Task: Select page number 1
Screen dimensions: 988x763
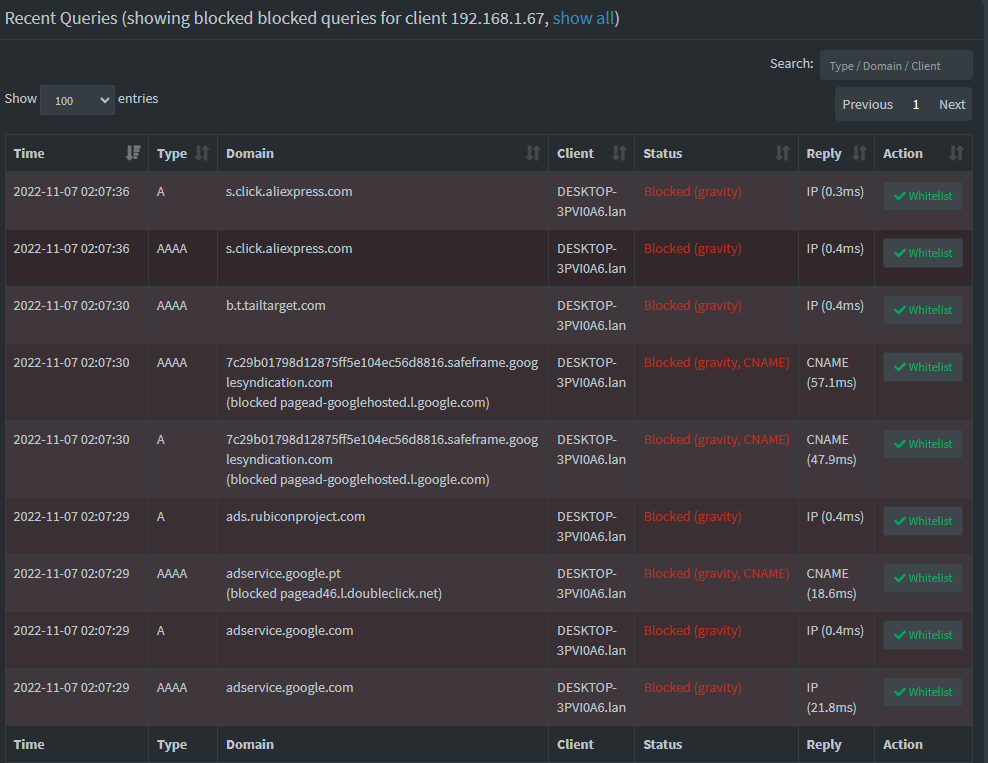Action: 915,104
